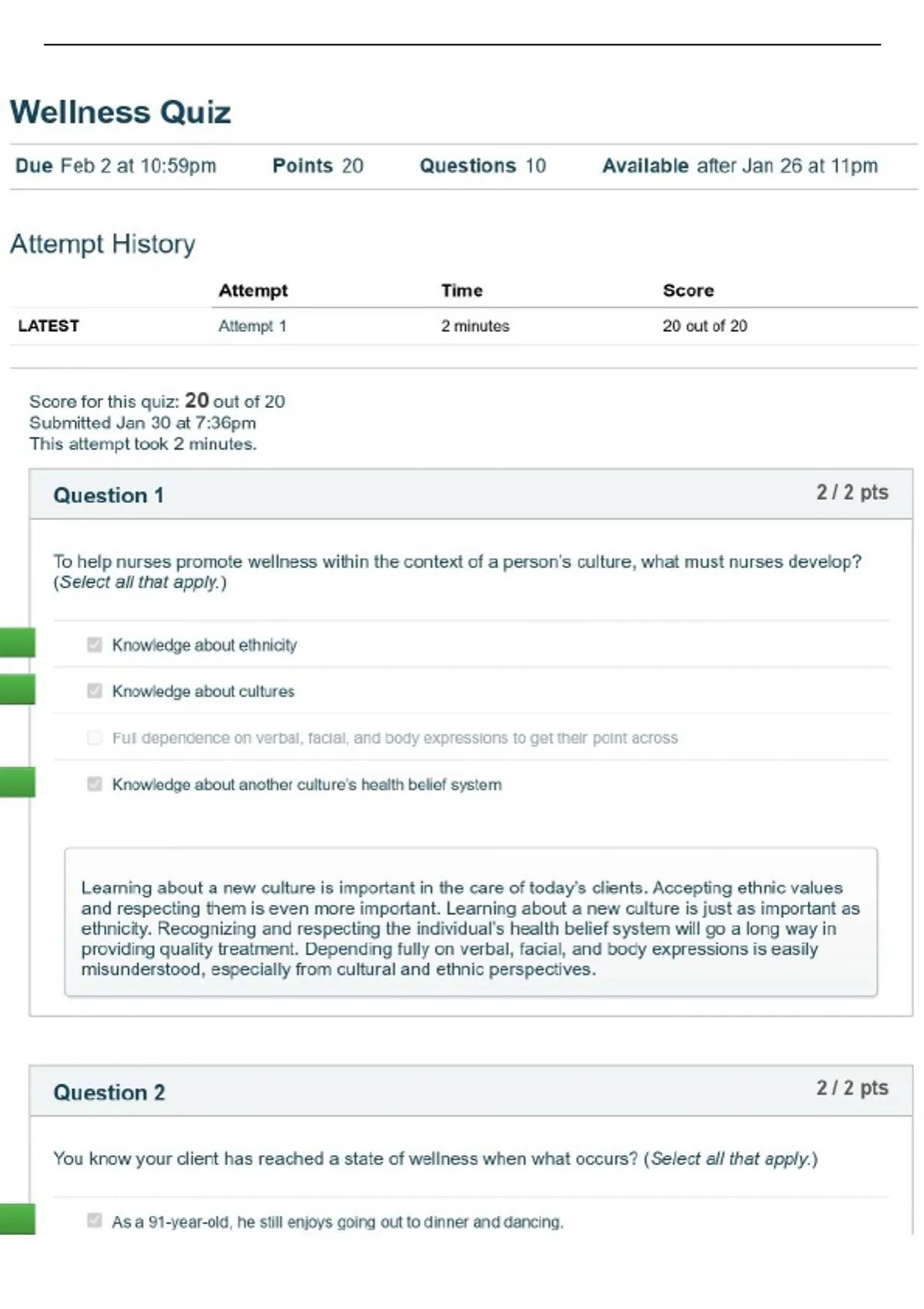Click the 20 out of 20 score cell

click(x=705, y=326)
